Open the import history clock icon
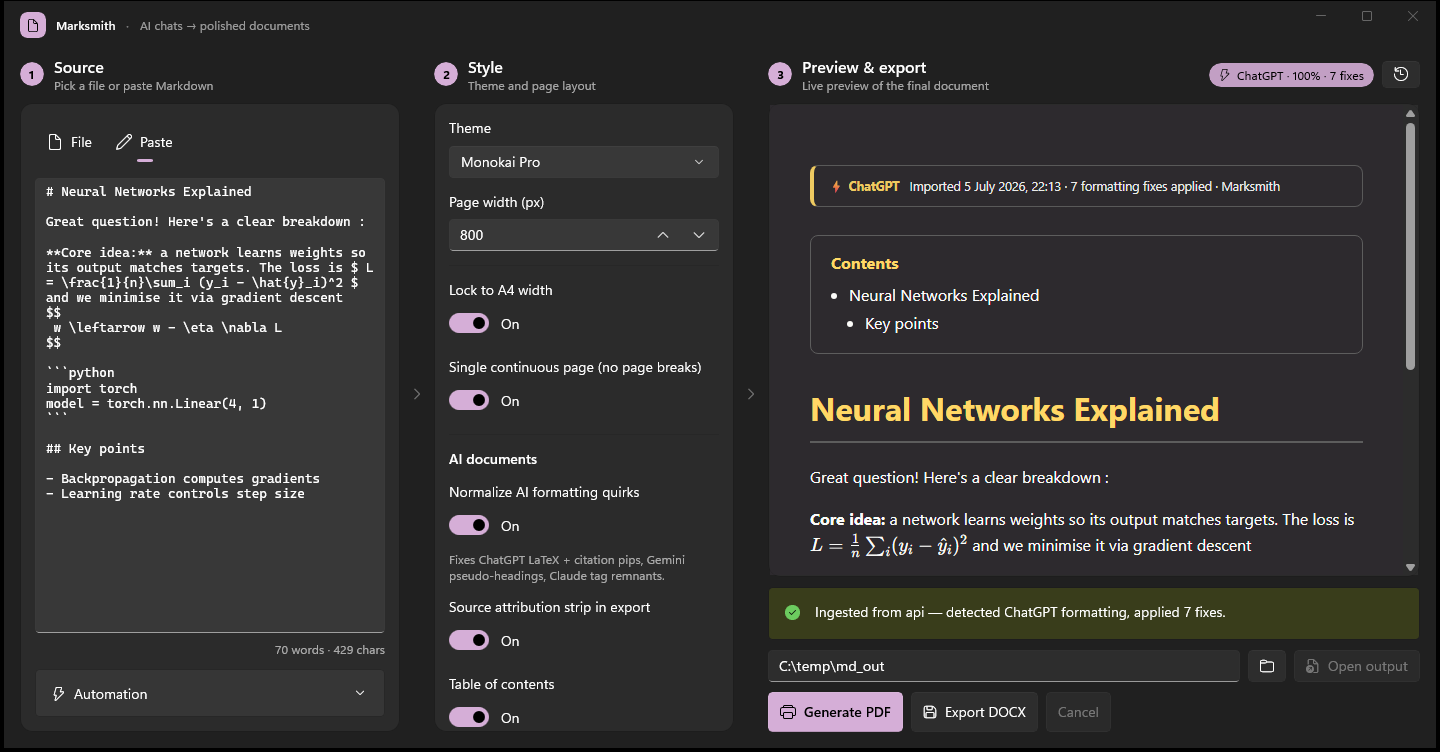This screenshot has height=752, width=1440. tap(1400, 74)
